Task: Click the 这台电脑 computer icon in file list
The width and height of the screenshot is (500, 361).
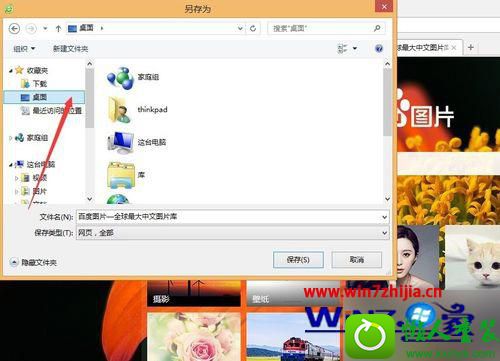Action: point(120,143)
